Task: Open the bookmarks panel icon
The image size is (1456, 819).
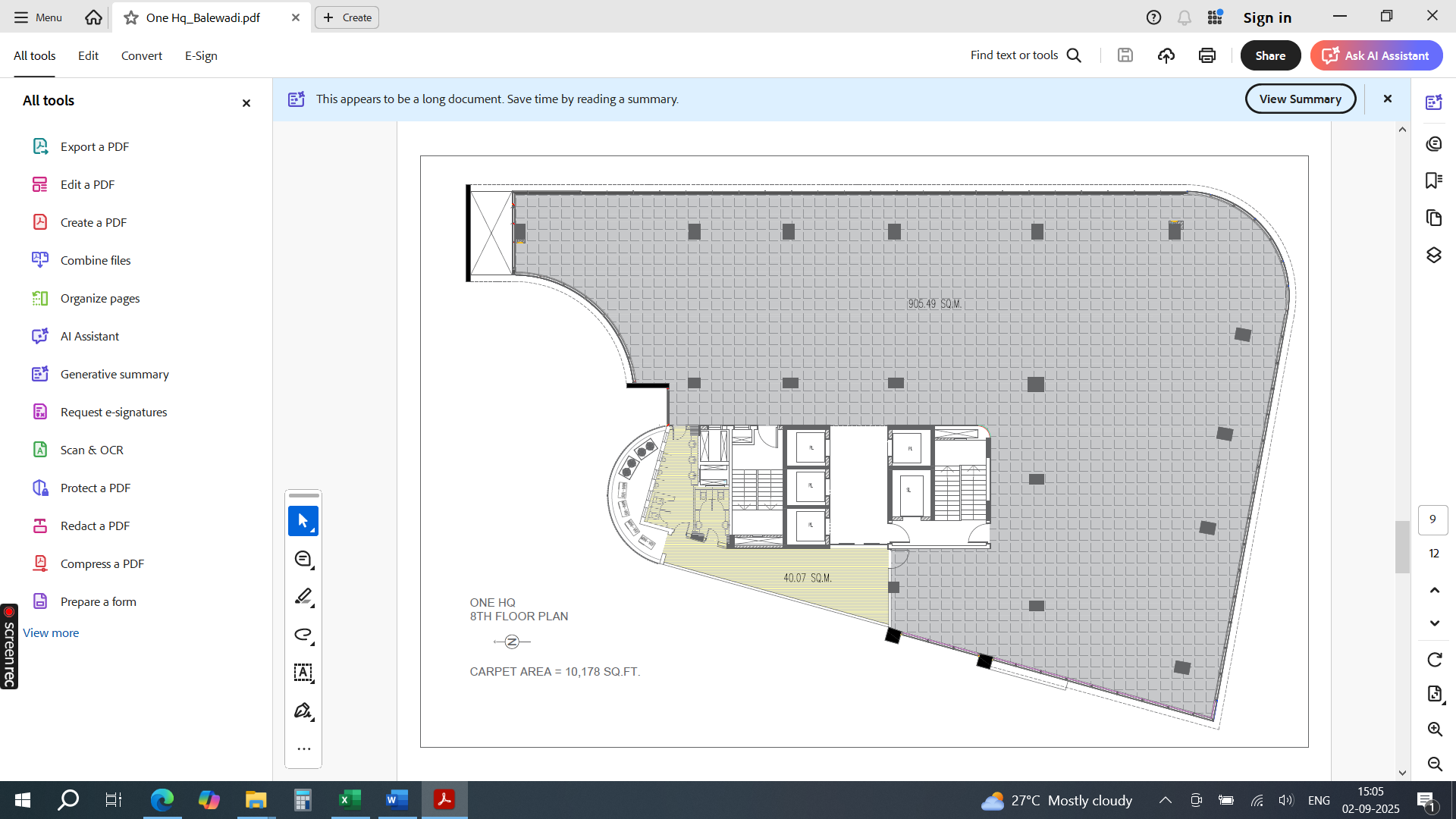Action: click(1433, 180)
